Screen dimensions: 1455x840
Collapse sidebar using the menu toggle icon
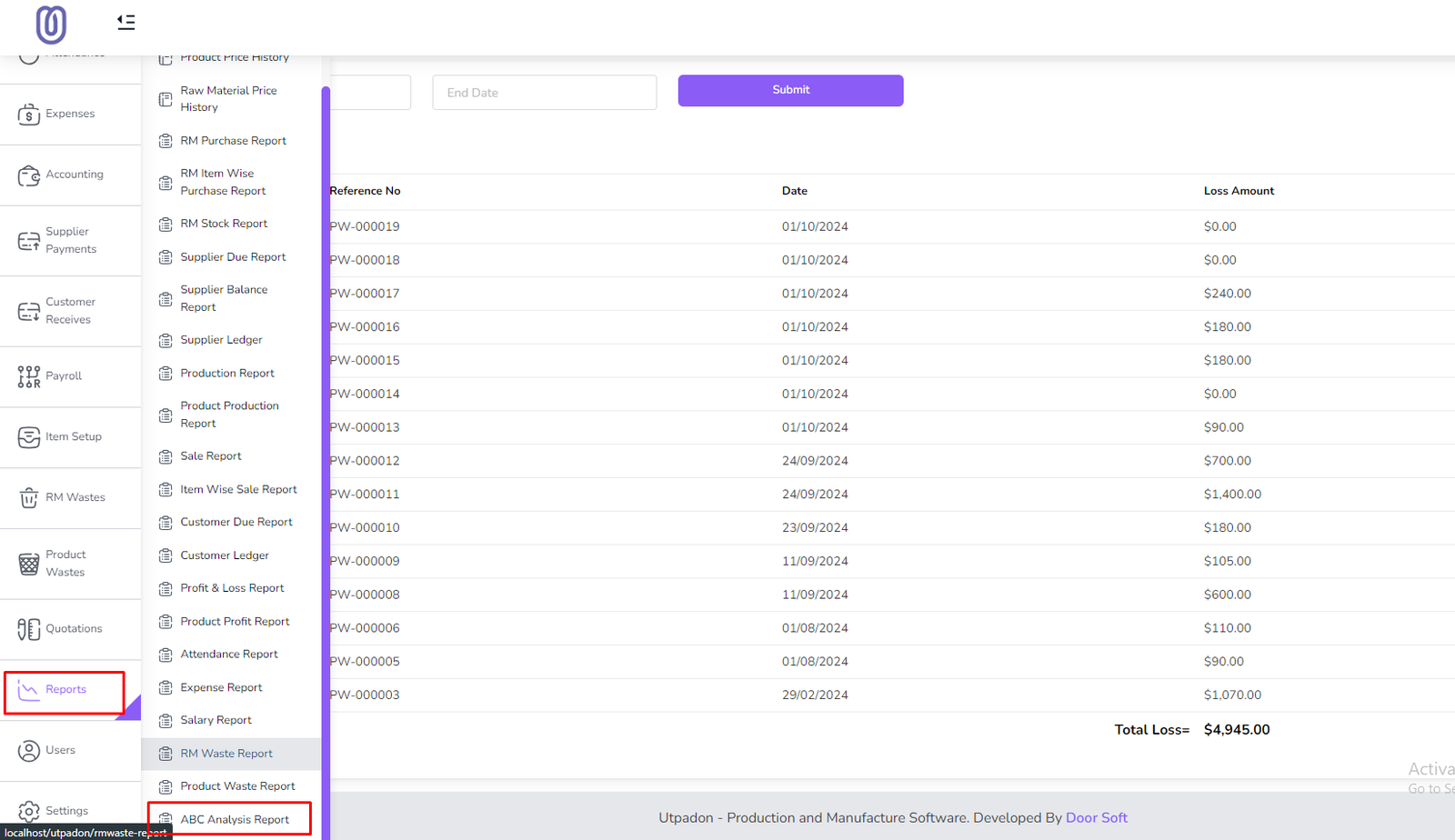[x=126, y=22]
